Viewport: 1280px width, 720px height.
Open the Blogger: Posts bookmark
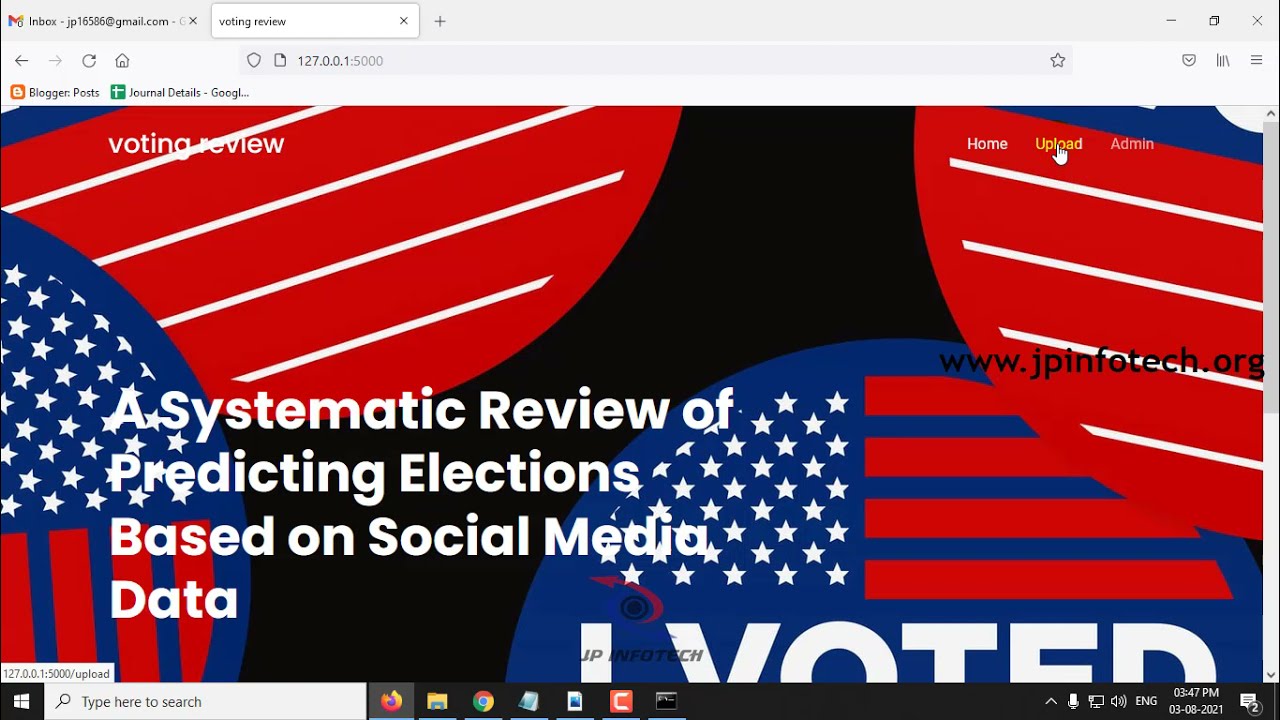pyautogui.click(x=55, y=92)
